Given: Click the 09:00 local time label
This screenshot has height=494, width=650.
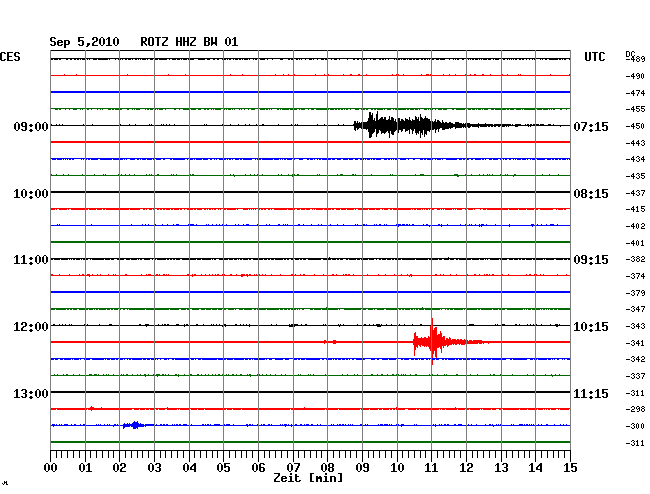Looking at the screenshot, I should coord(31,126).
